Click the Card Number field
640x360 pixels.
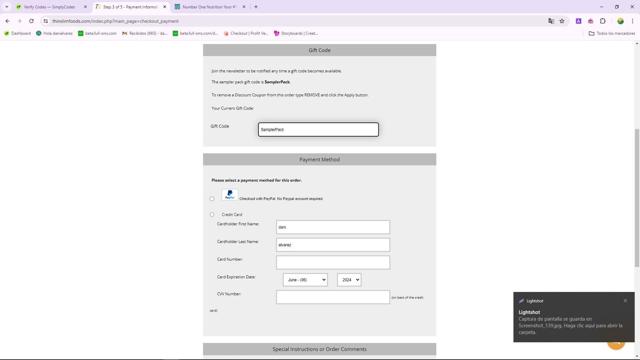pos(333,262)
